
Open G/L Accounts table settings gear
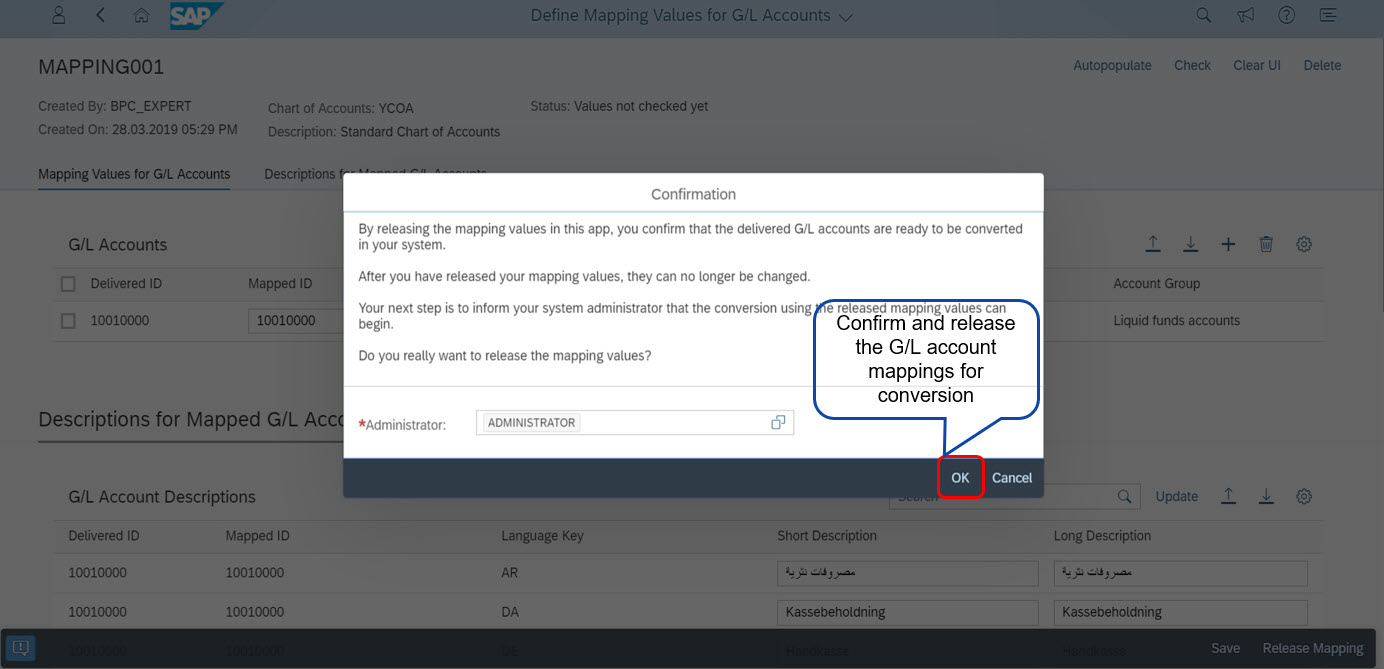pyautogui.click(x=1304, y=244)
